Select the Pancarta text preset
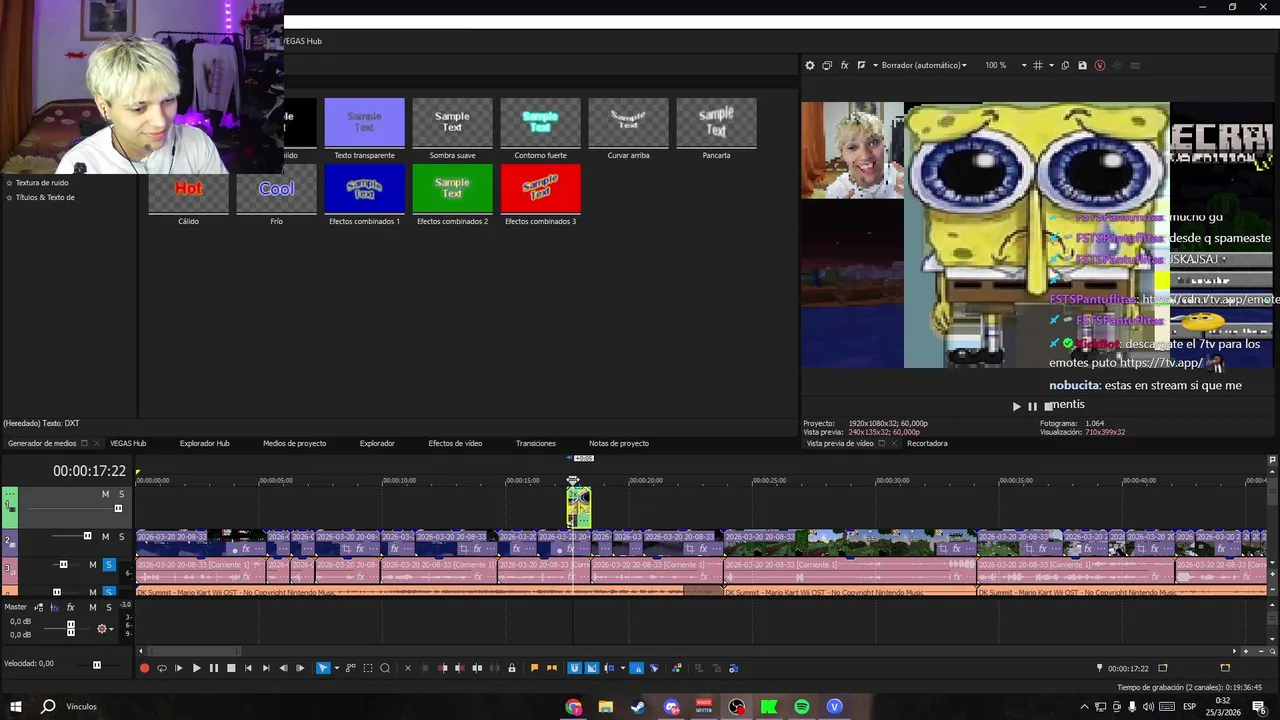Screen dimensions: 1280x720 click(716, 122)
